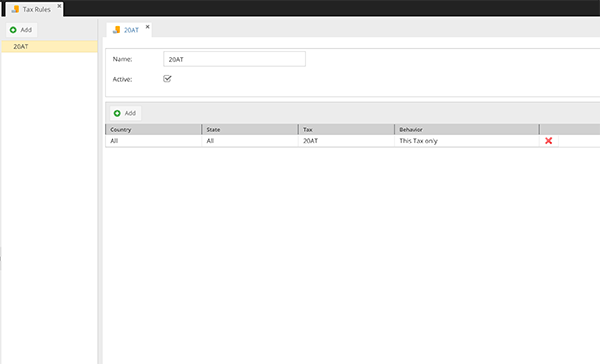This screenshot has height=364, width=600.
Task: Close the Tax Rules tab
Action: tap(59, 6)
